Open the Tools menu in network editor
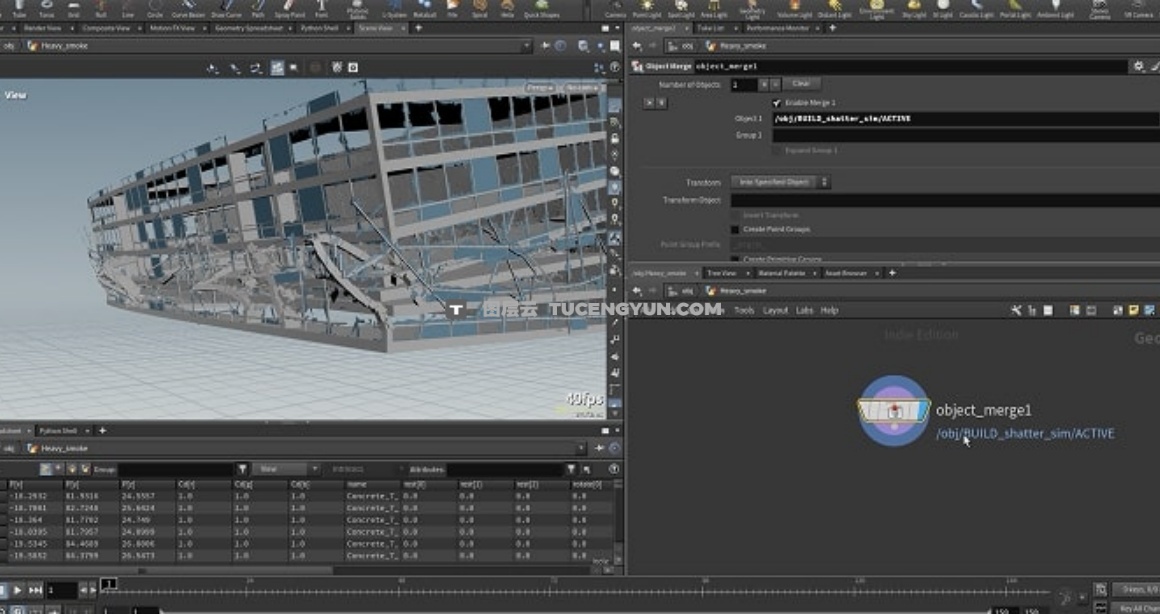The height and width of the screenshot is (614, 1160). 744,311
